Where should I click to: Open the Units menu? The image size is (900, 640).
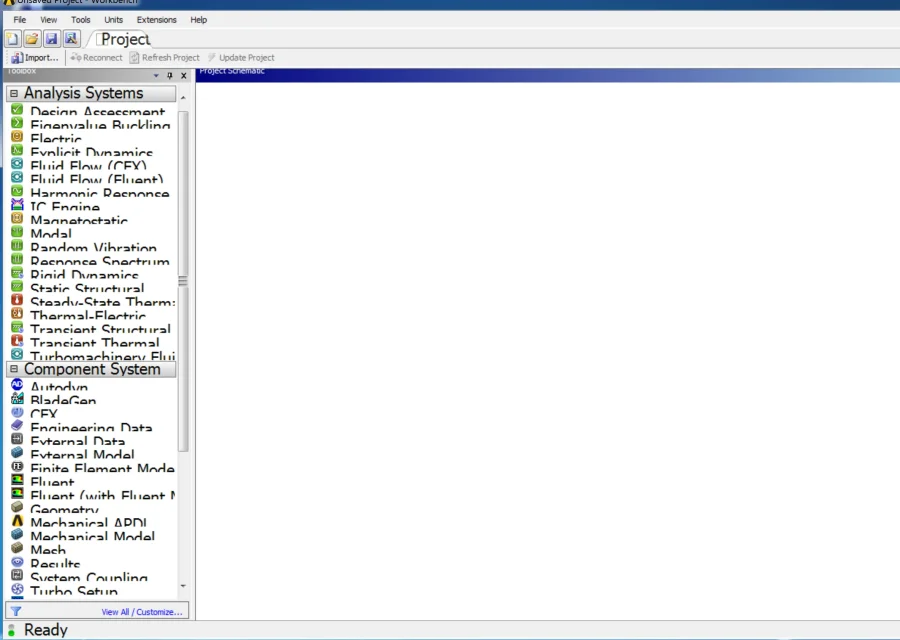113,20
